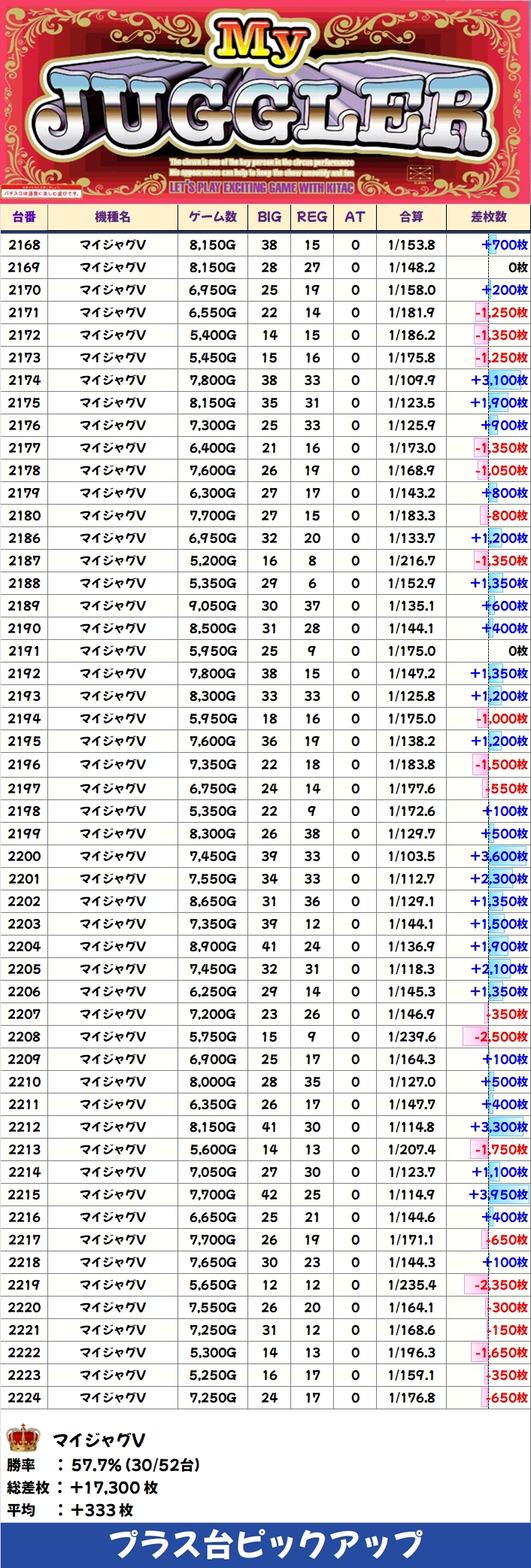Click the 機種名 column header

[113, 217]
